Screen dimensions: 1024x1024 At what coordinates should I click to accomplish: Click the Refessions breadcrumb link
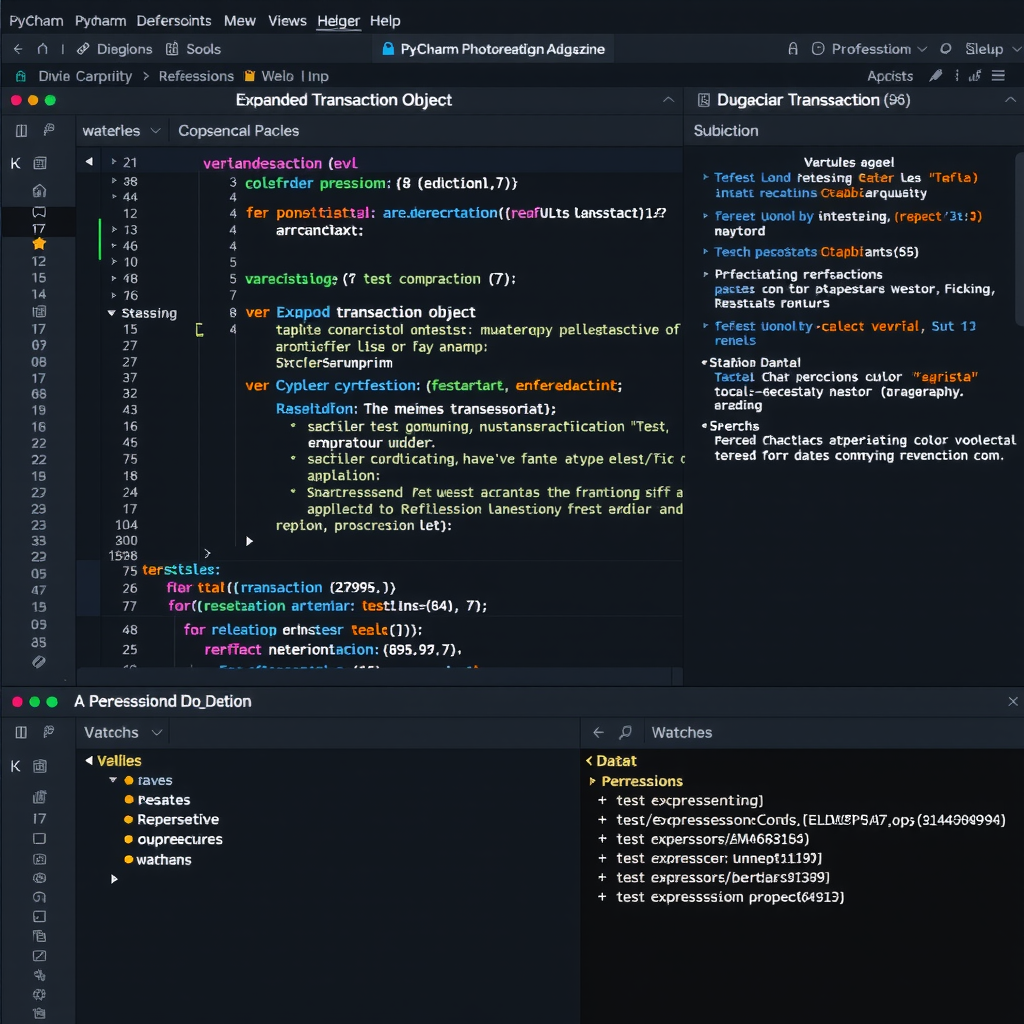click(x=196, y=75)
